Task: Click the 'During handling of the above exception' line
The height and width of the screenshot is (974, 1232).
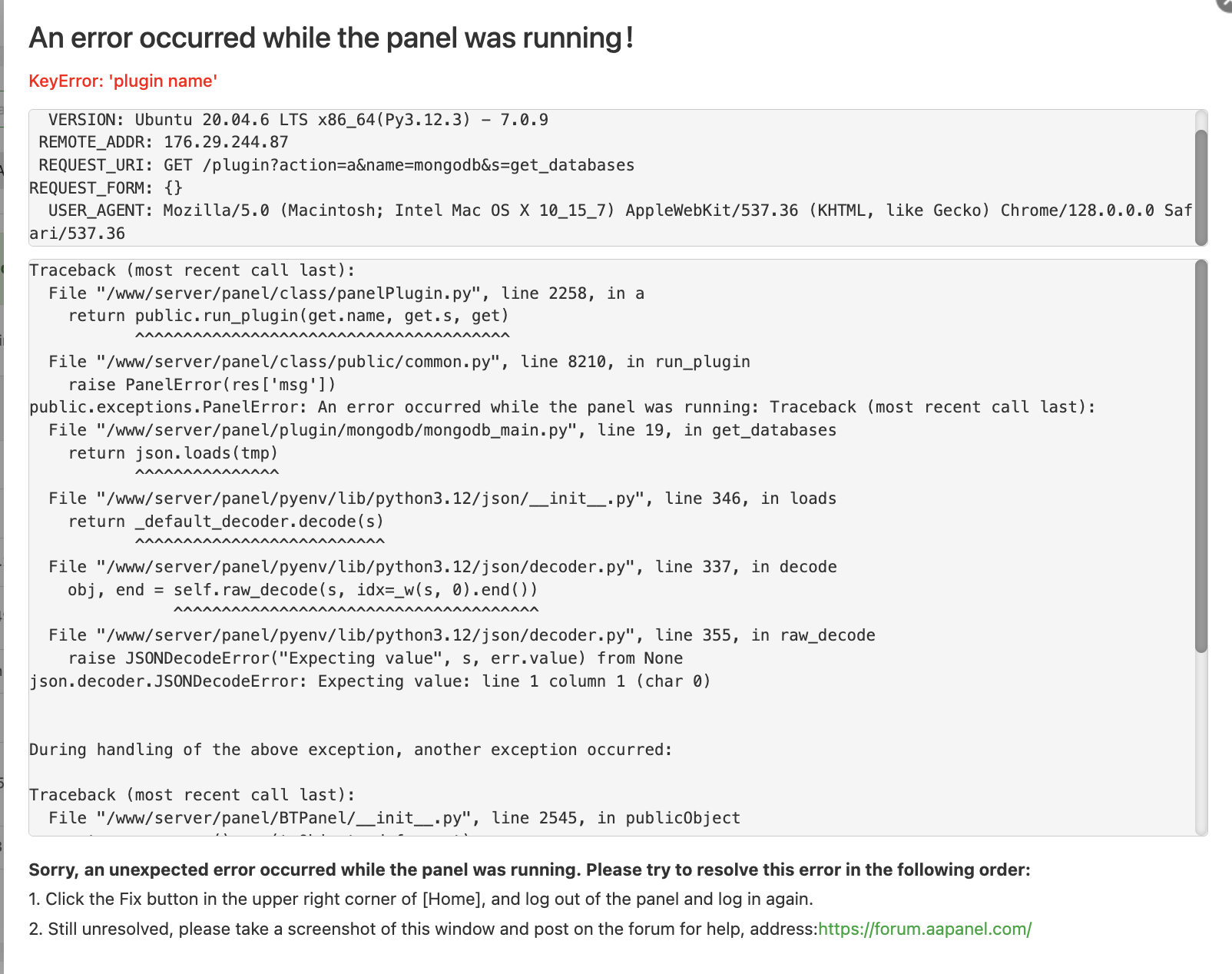Action: click(350, 750)
